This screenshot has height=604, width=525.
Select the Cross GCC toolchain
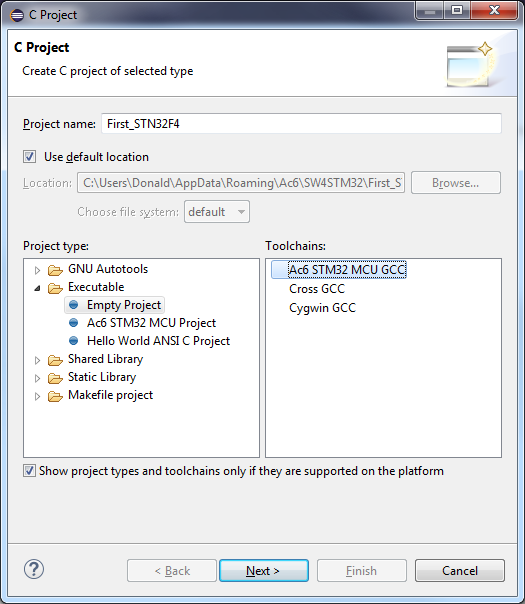pos(317,289)
